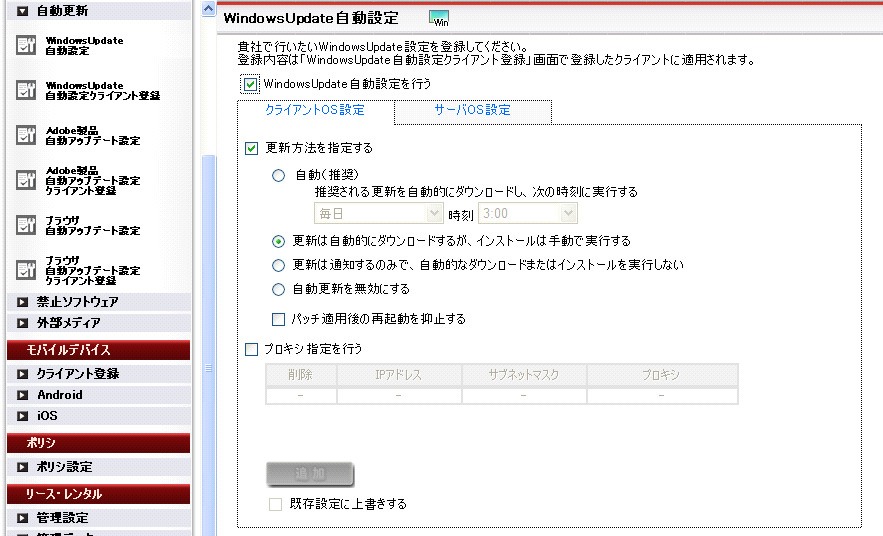Viewport: 883px width, 536px height.
Task: Open Adobe製品 自動アップデート設定 icon
Action: point(26,135)
